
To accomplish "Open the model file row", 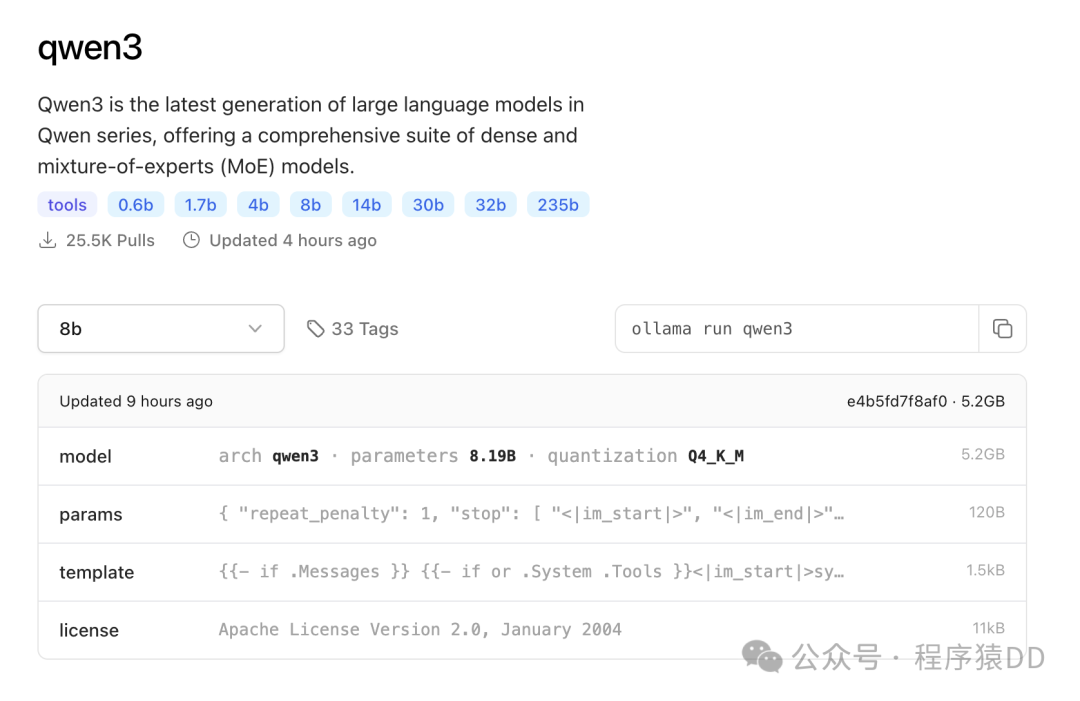I will point(532,456).
